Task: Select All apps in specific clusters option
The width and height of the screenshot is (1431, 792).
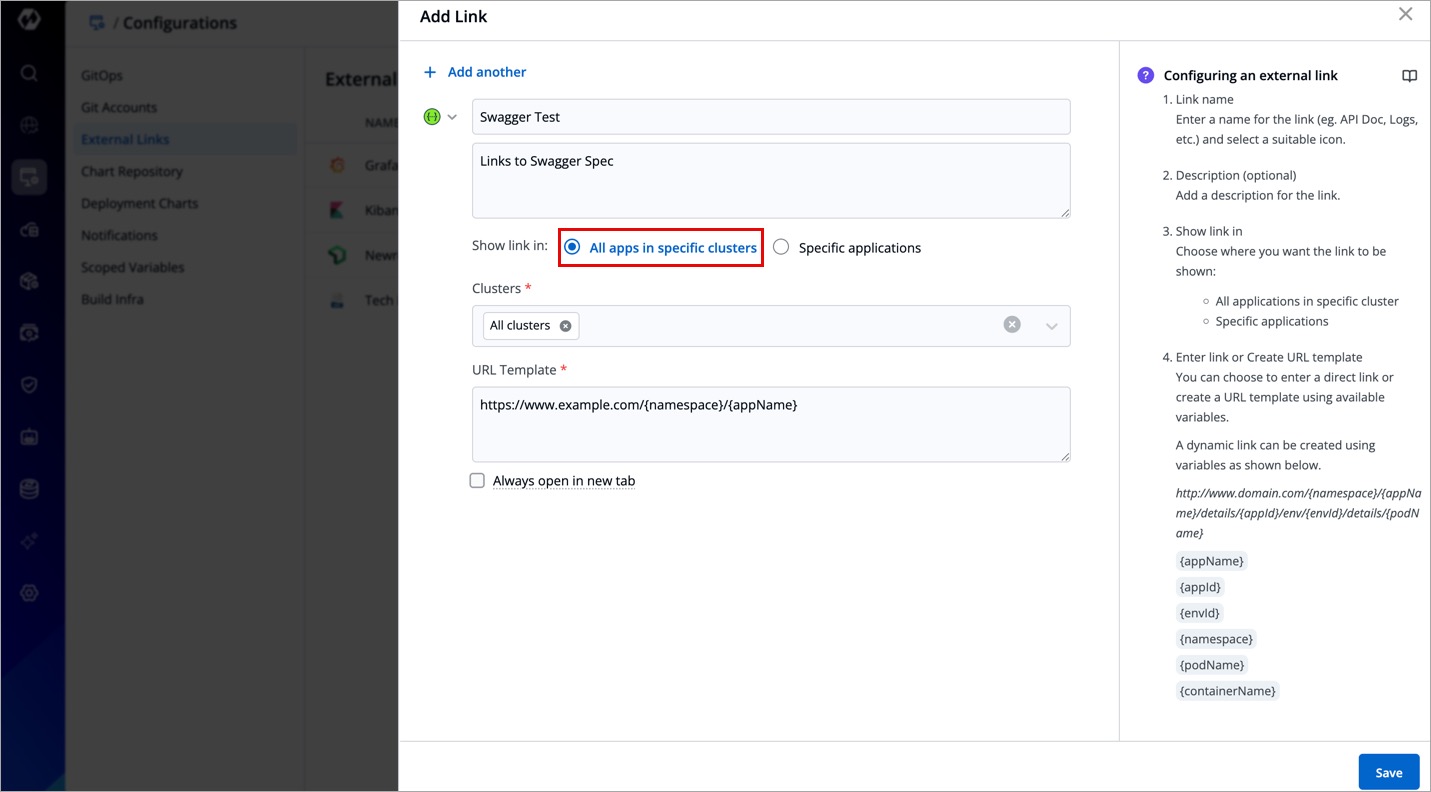Action: [x=572, y=248]
